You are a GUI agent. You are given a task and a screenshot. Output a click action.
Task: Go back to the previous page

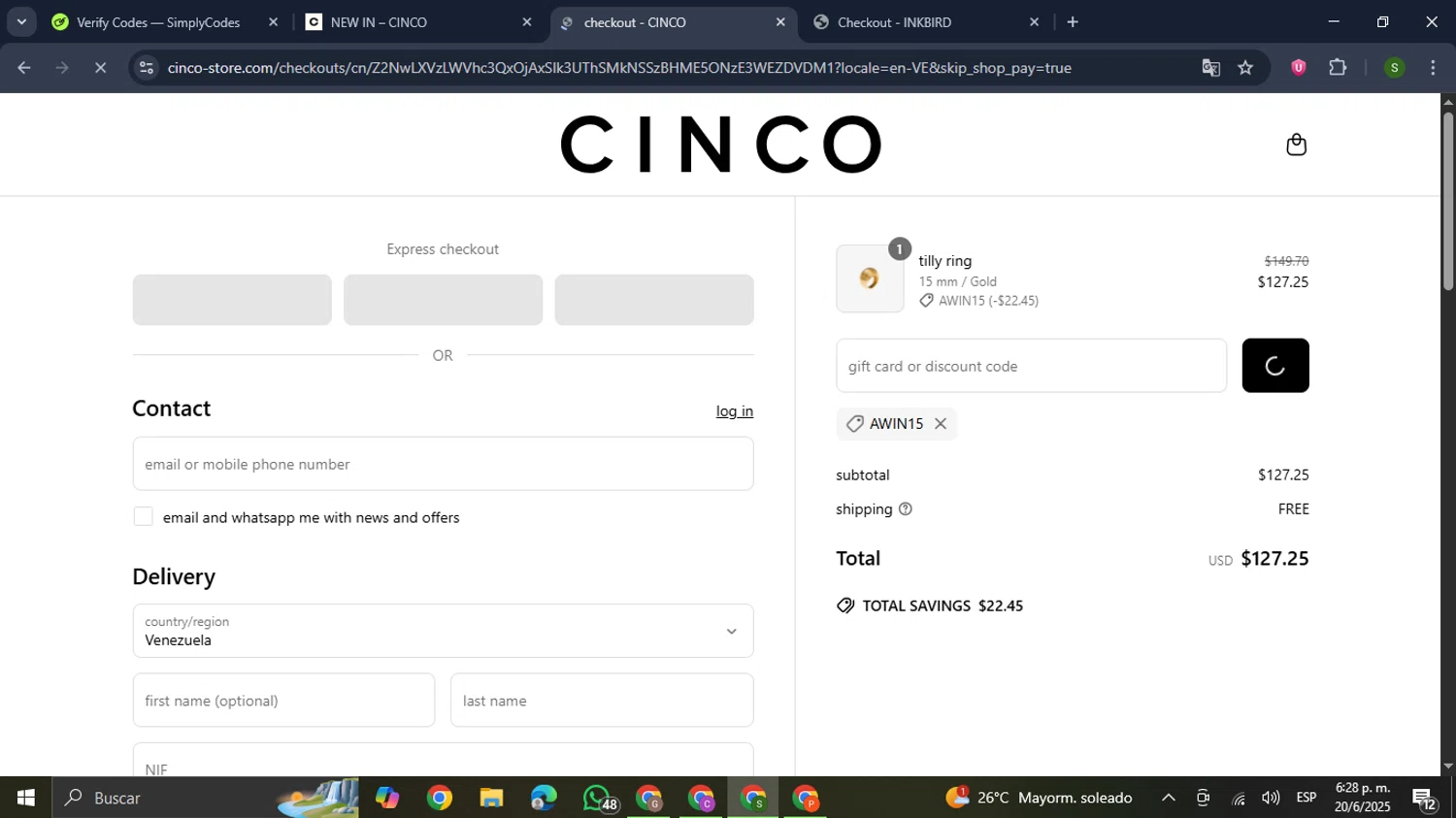coord(24,68)
